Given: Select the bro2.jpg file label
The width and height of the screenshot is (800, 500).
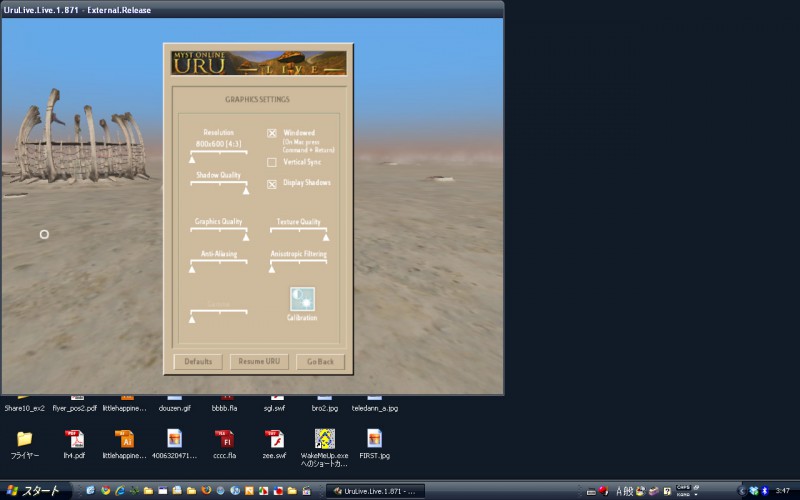Looking at the screenshot, I should (x=324, y=408).
